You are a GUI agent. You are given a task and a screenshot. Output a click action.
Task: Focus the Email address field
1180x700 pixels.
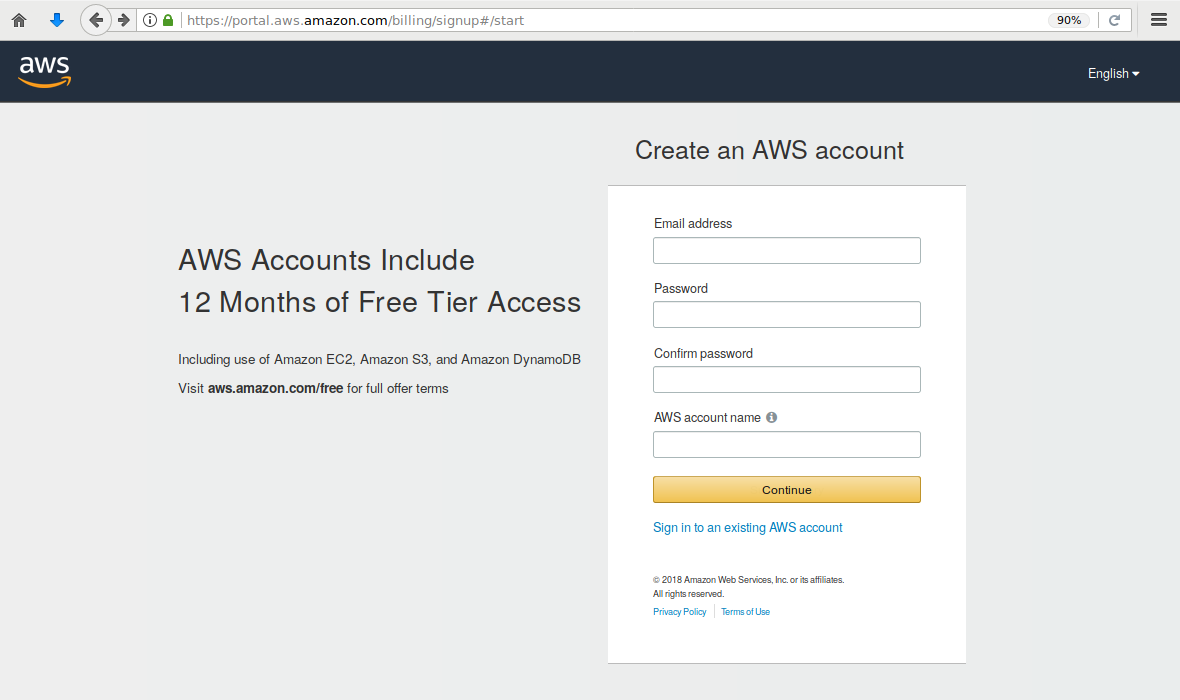786,250
